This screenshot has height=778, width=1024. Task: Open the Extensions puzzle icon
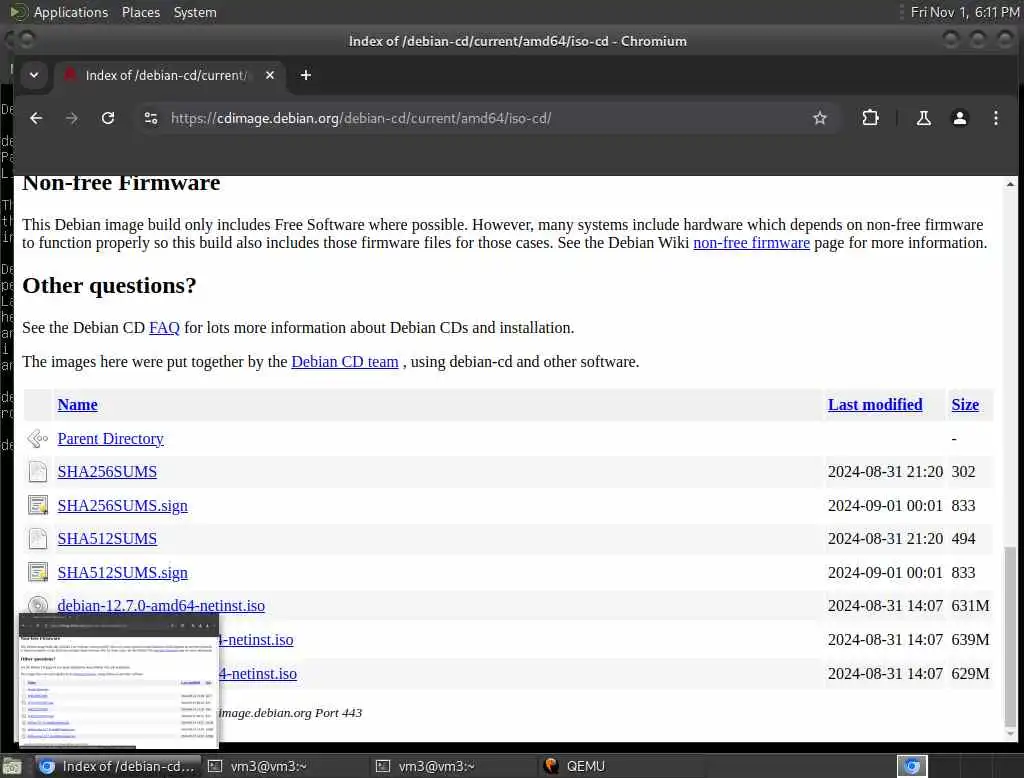tap(870, 118)
